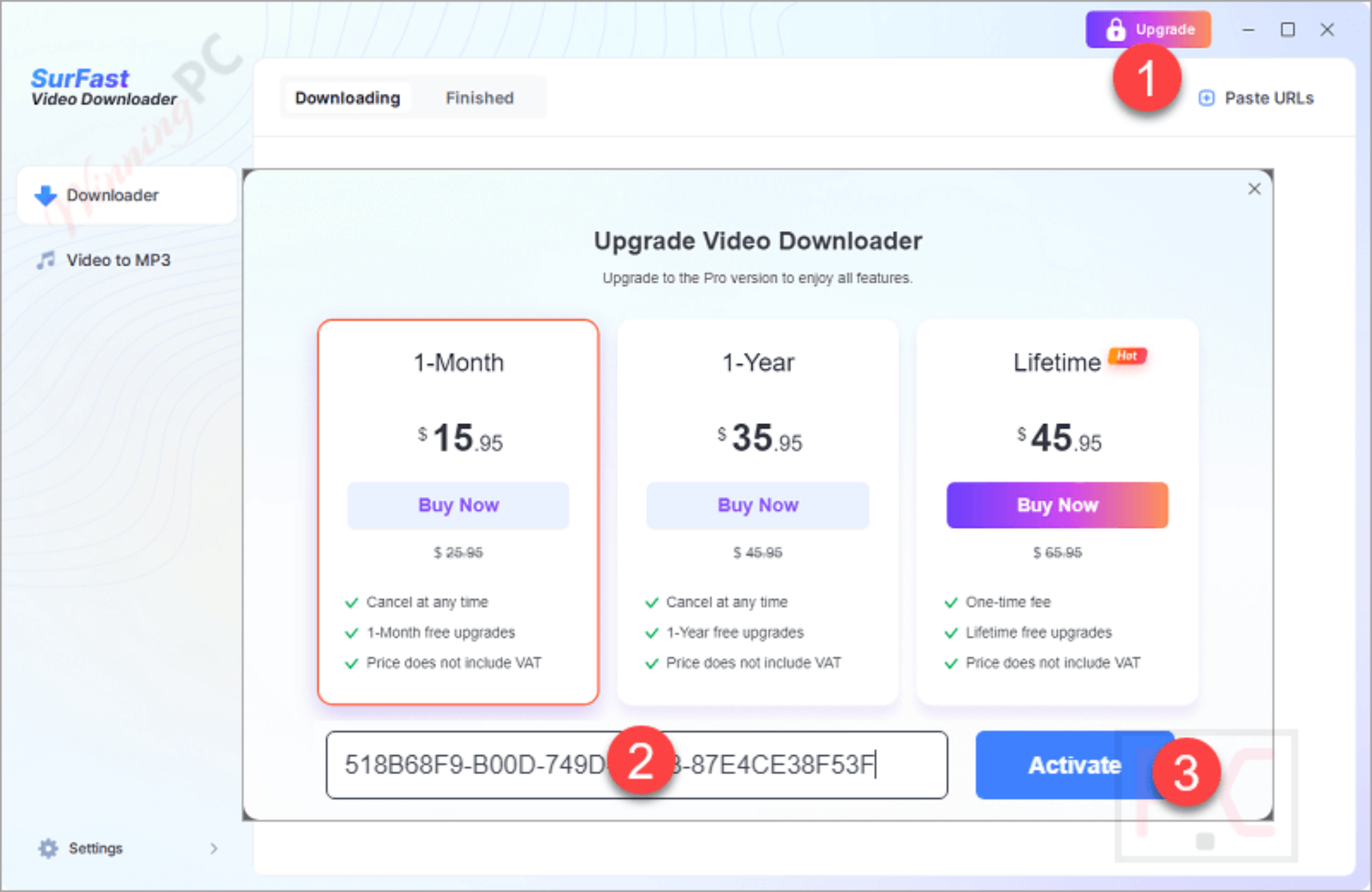The image size is (1372, 892).
Task: Switch to the Finished tab
Action: click(x=480, y=98)
